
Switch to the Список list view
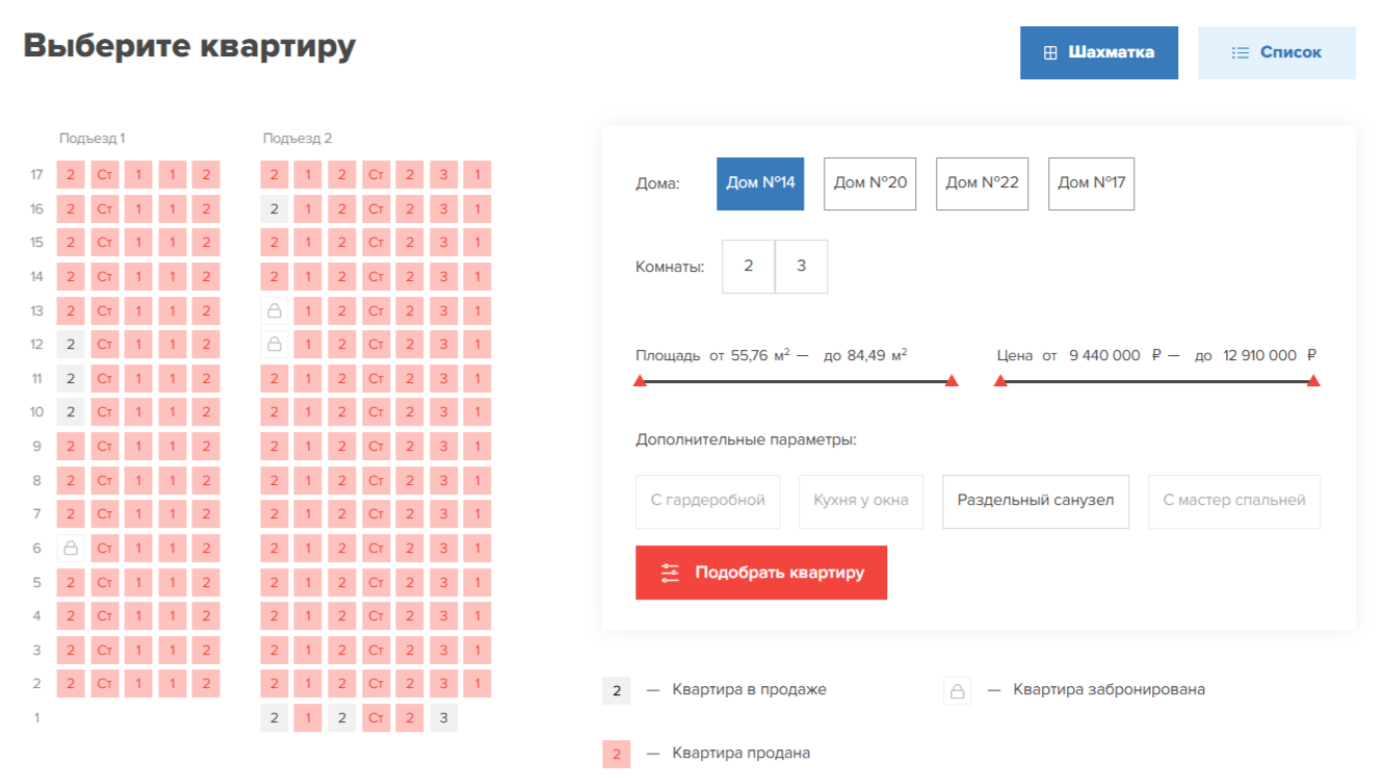click(x=1276, y=53)
